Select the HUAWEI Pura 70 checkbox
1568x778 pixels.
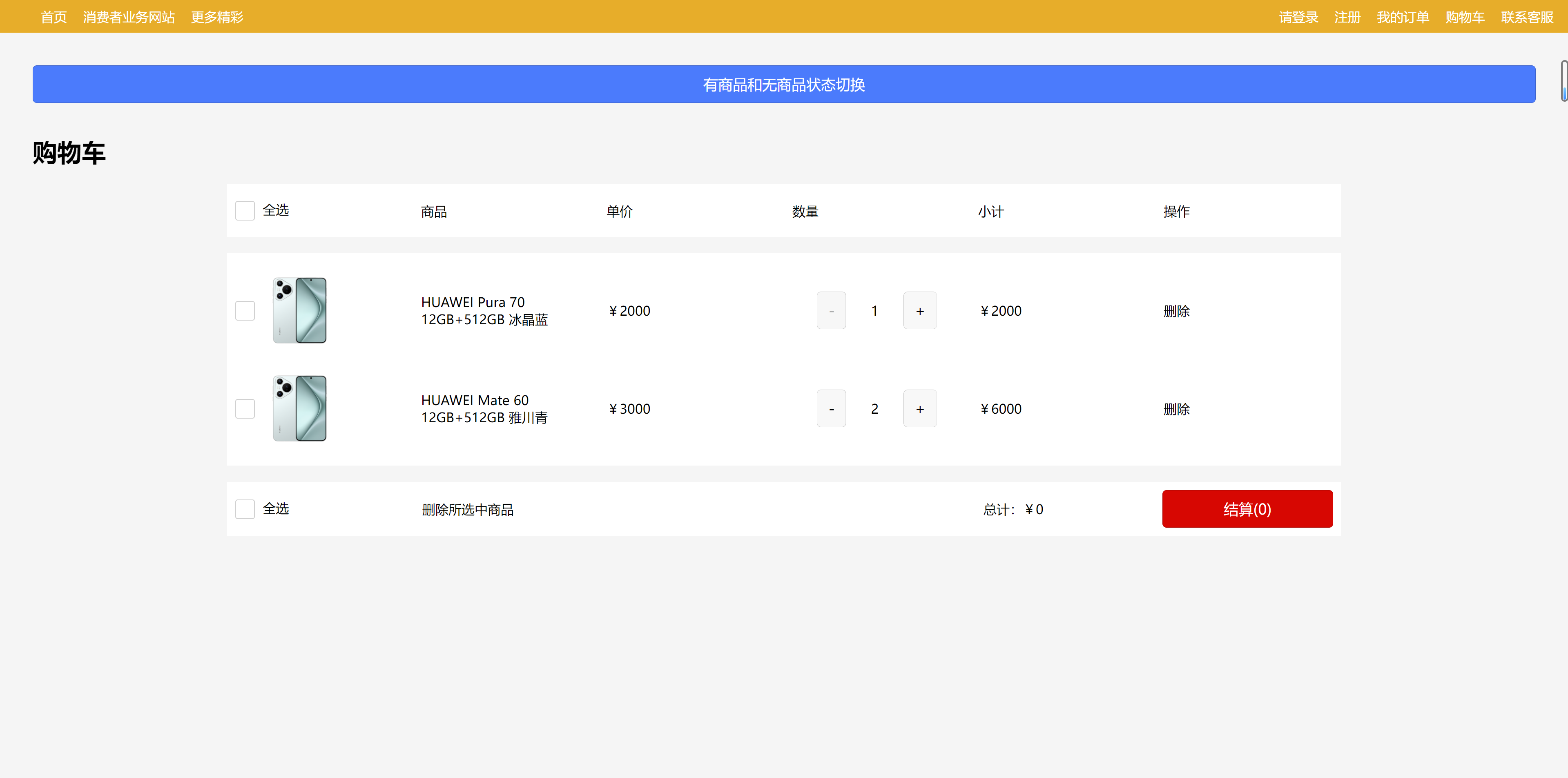click(x=245, y=310)
